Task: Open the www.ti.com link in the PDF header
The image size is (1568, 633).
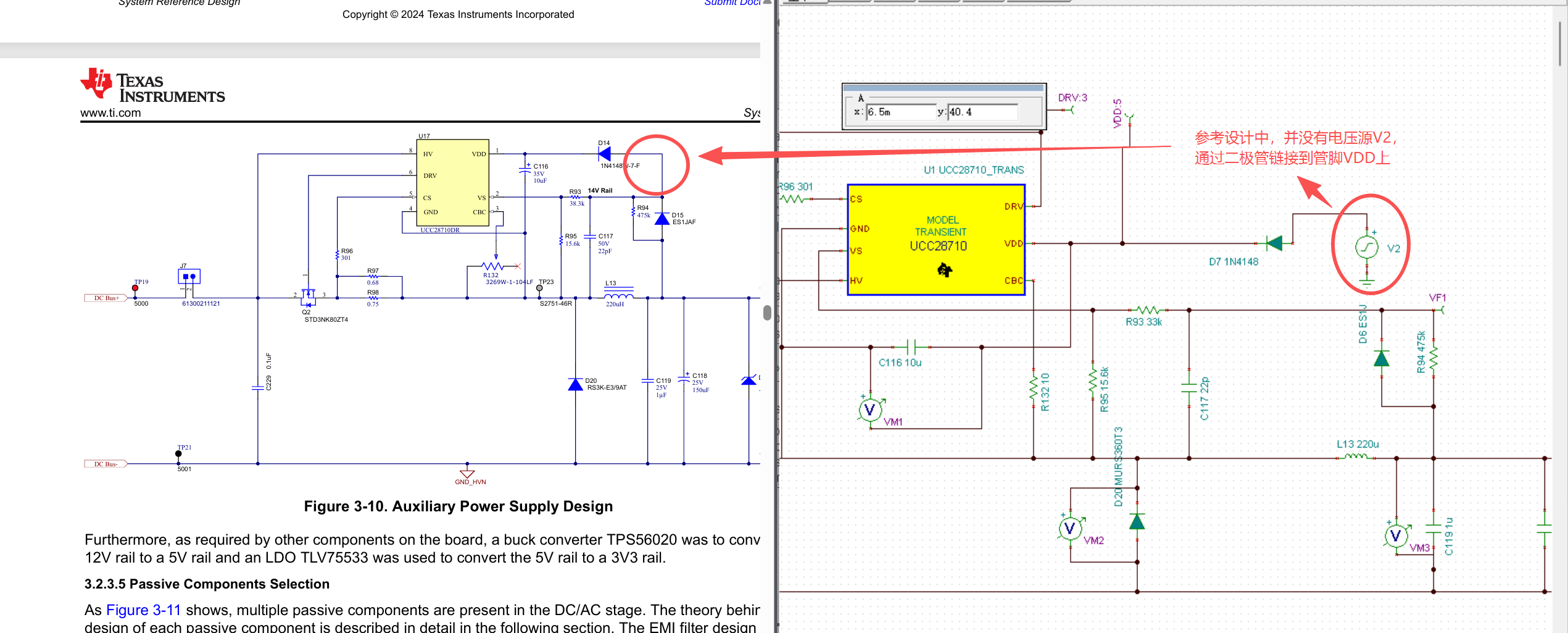Action: coord(110,113)
